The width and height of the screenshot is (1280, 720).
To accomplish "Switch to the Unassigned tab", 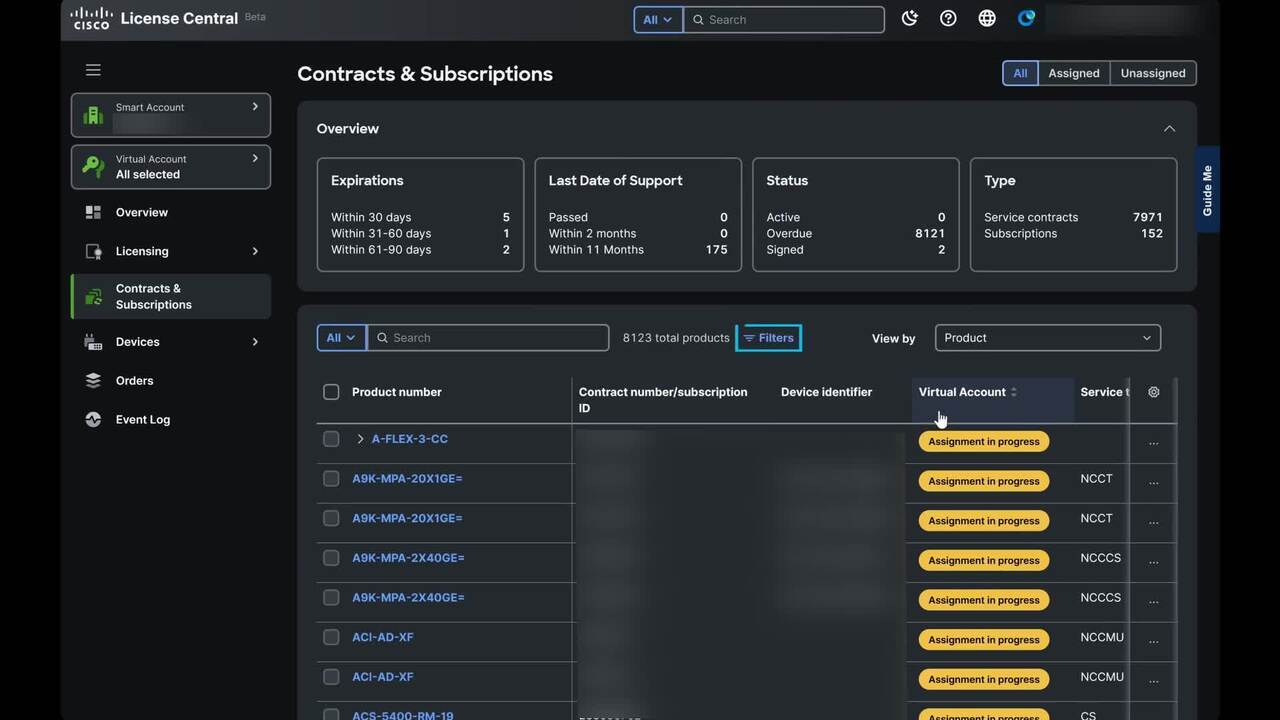I will (x=1153, y=73).
